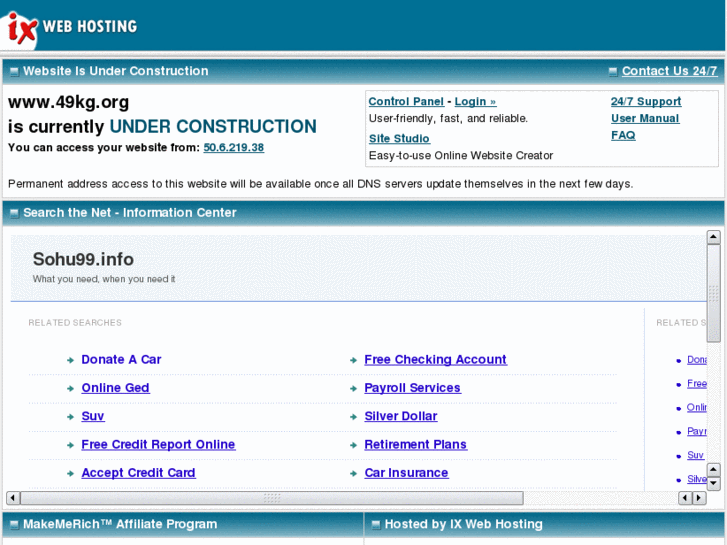
Task: Open the partially visible Free sidebar link
Action: coord(697,384)
